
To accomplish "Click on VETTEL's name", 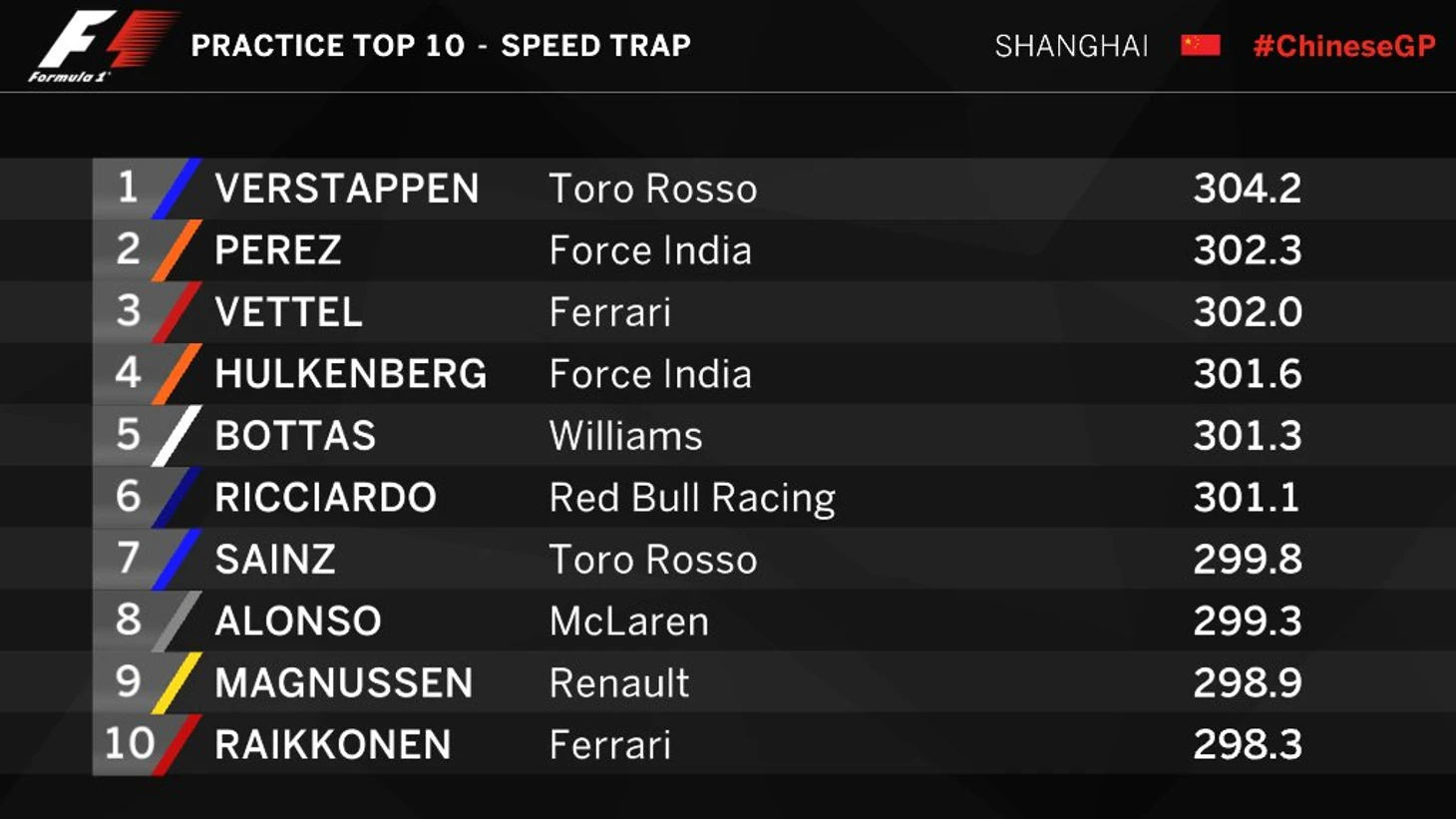I will (x=287, y=312).
